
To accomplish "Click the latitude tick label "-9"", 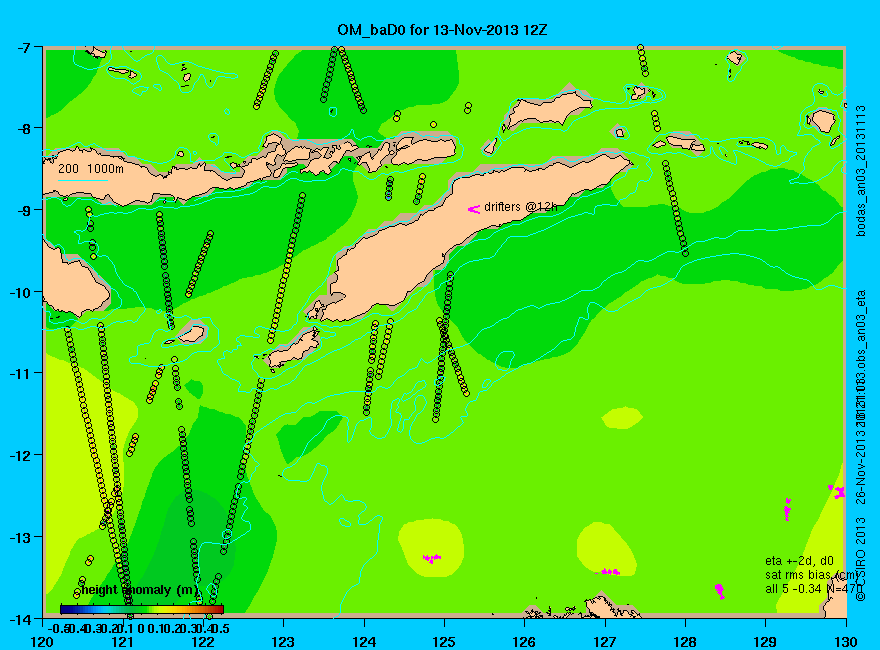I will tap(22, 210).
